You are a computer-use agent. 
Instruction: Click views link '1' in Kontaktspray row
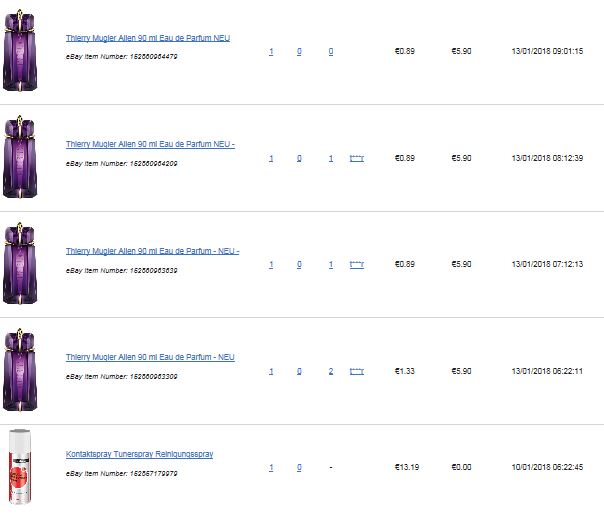click(271, 468)
